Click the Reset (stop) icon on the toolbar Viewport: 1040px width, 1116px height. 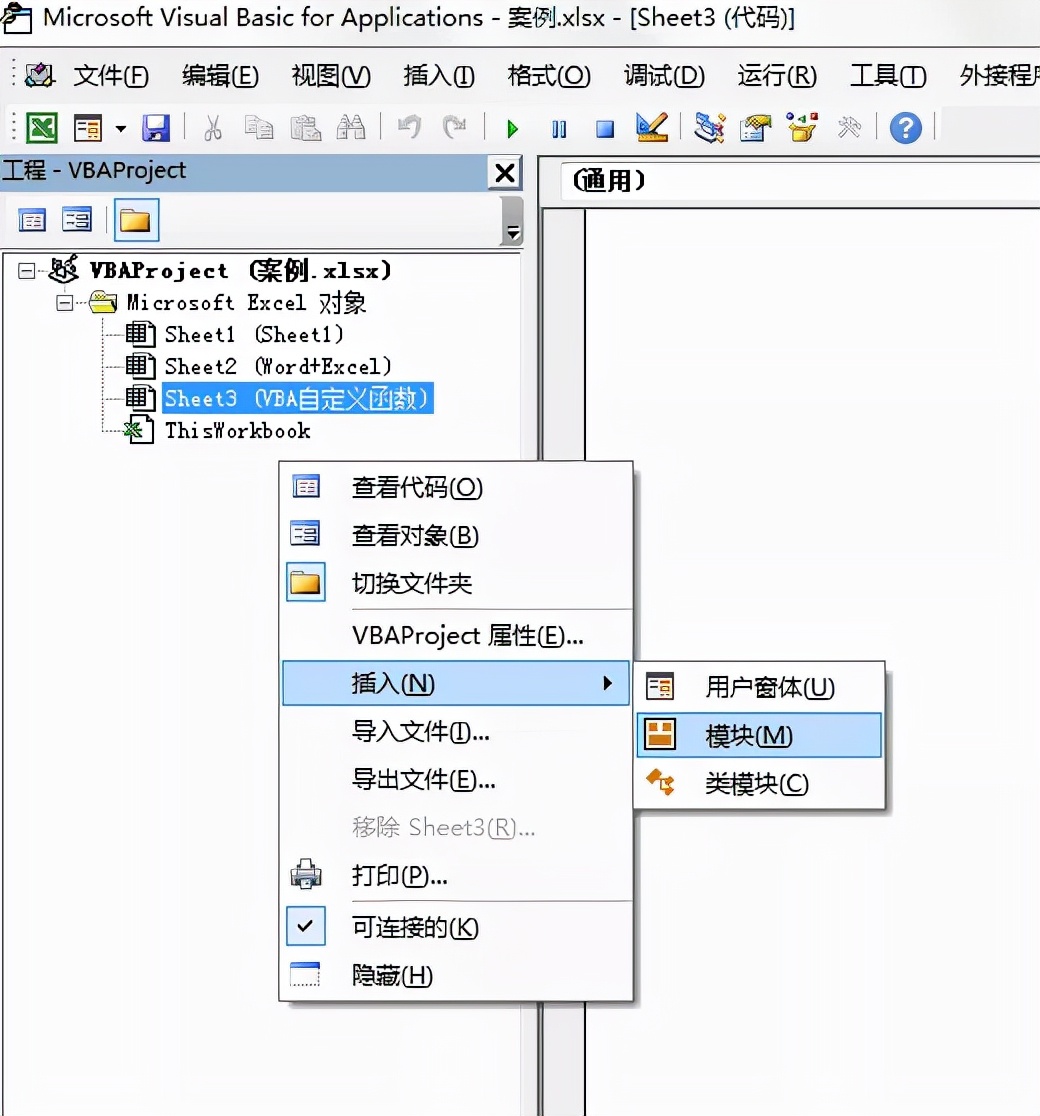coord(605,128)
